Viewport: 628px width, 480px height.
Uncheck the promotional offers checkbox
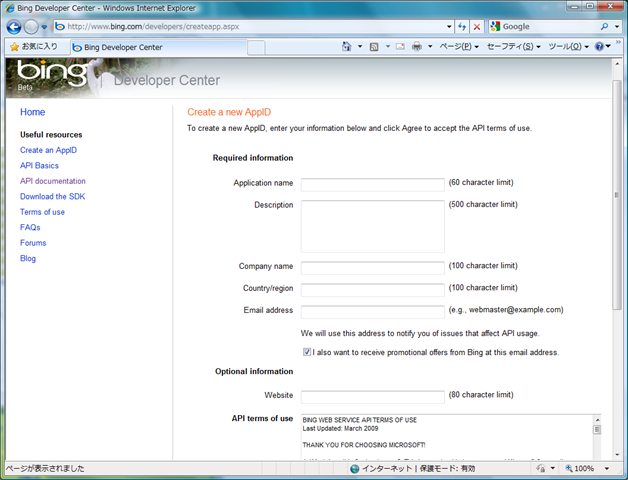(x=307, y=352)
